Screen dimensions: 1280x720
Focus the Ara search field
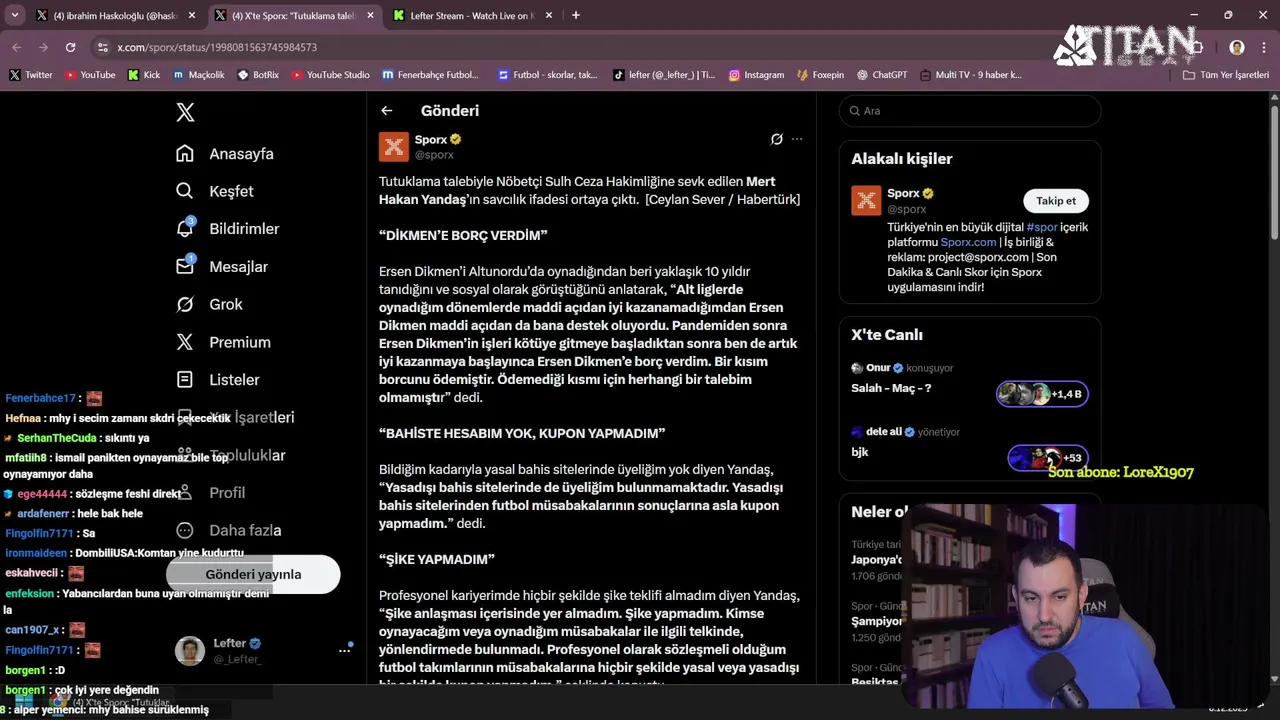click(x=970, y=111)
